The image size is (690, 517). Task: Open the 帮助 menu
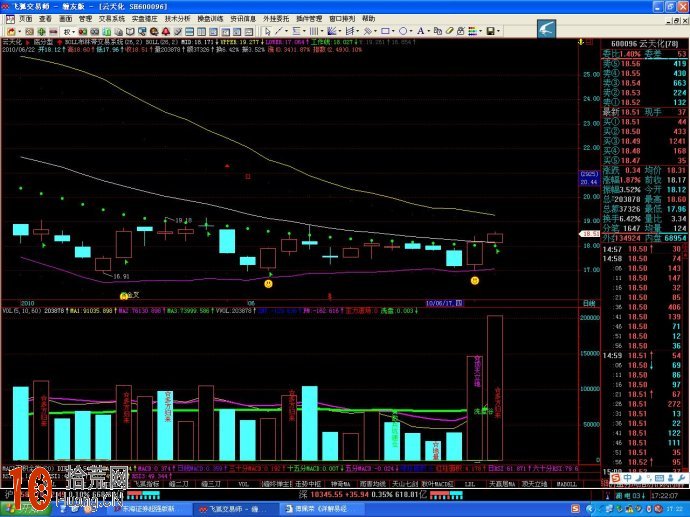[x=369, y=18]
